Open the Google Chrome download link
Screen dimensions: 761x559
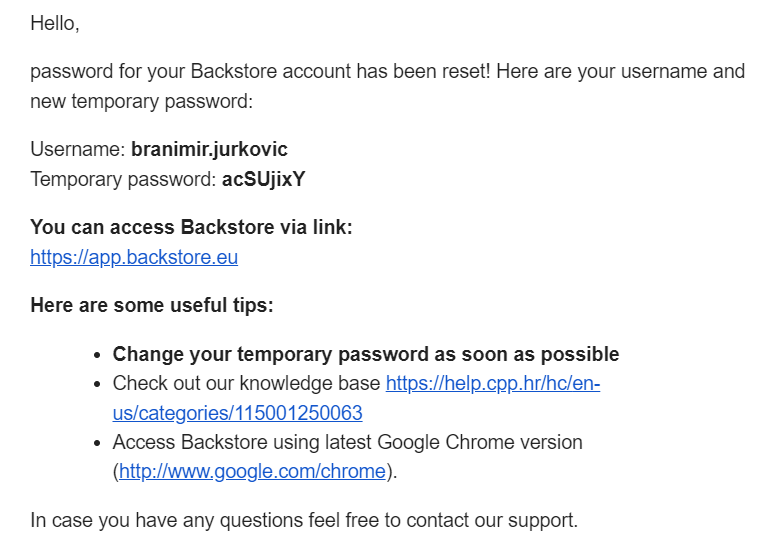tap(252, 471)
